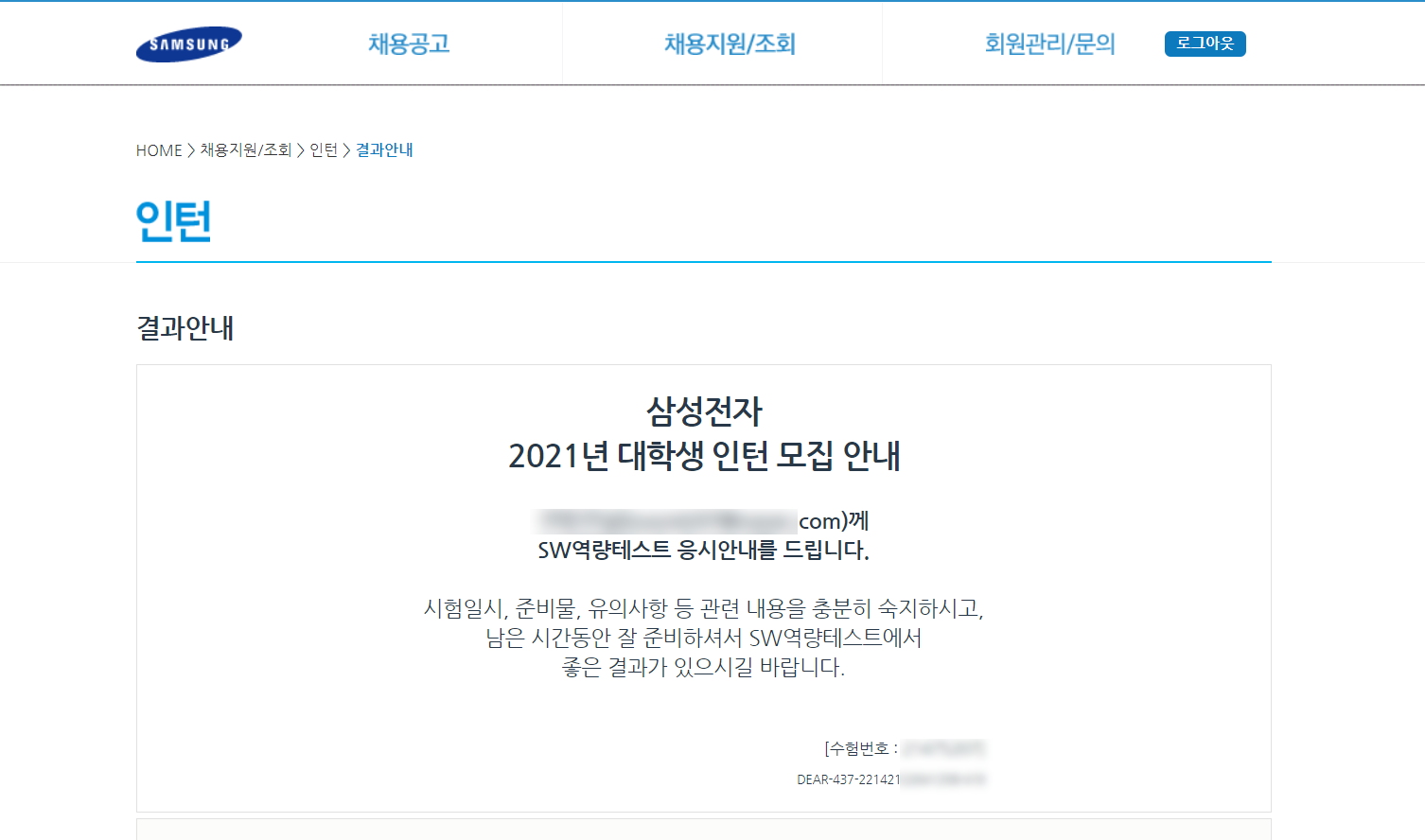
Task: Click the 삼성전자 heading text
Action: pos(704,411)
